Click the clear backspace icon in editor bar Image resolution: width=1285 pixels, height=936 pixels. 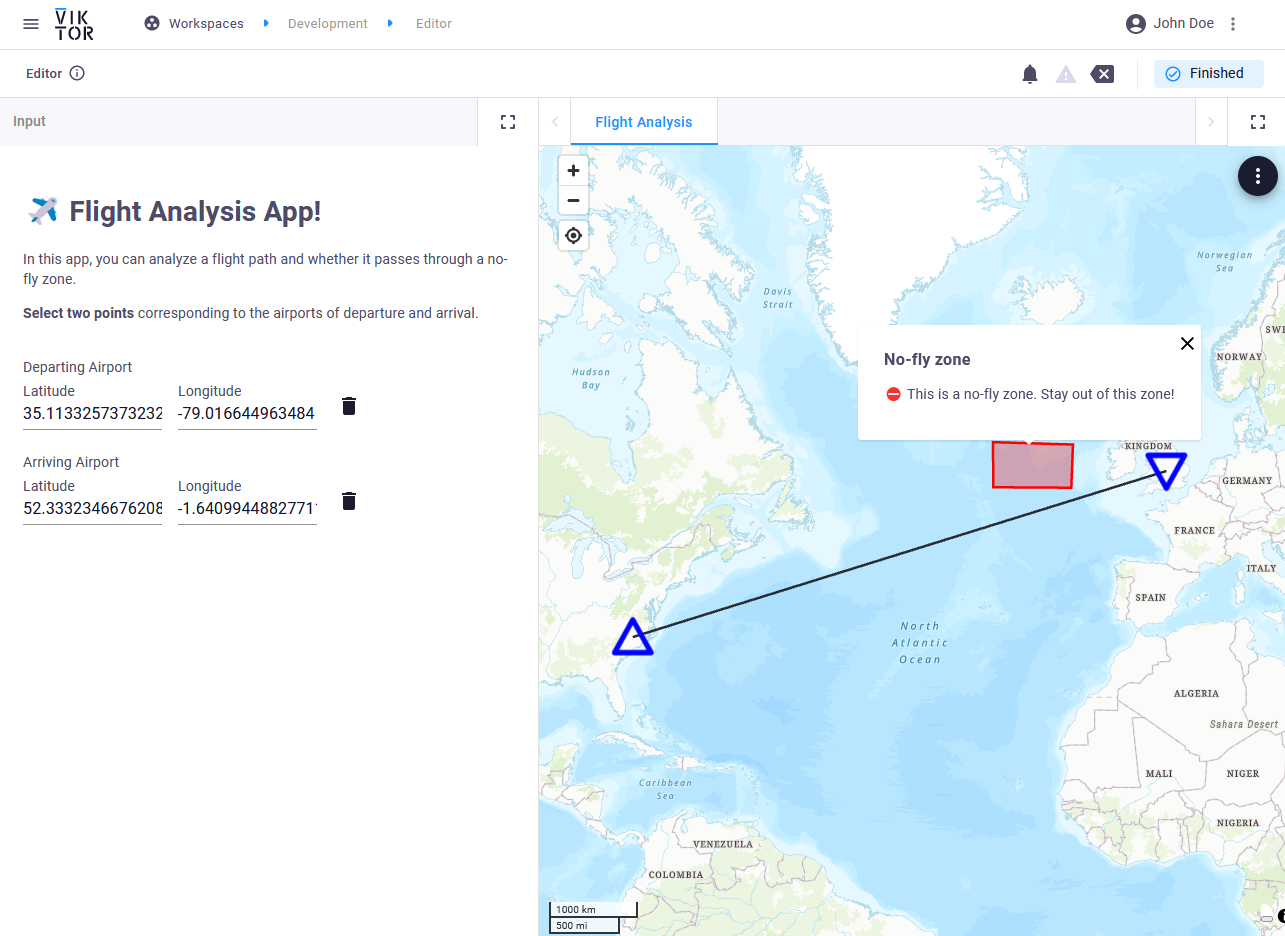coord(1102,74)
